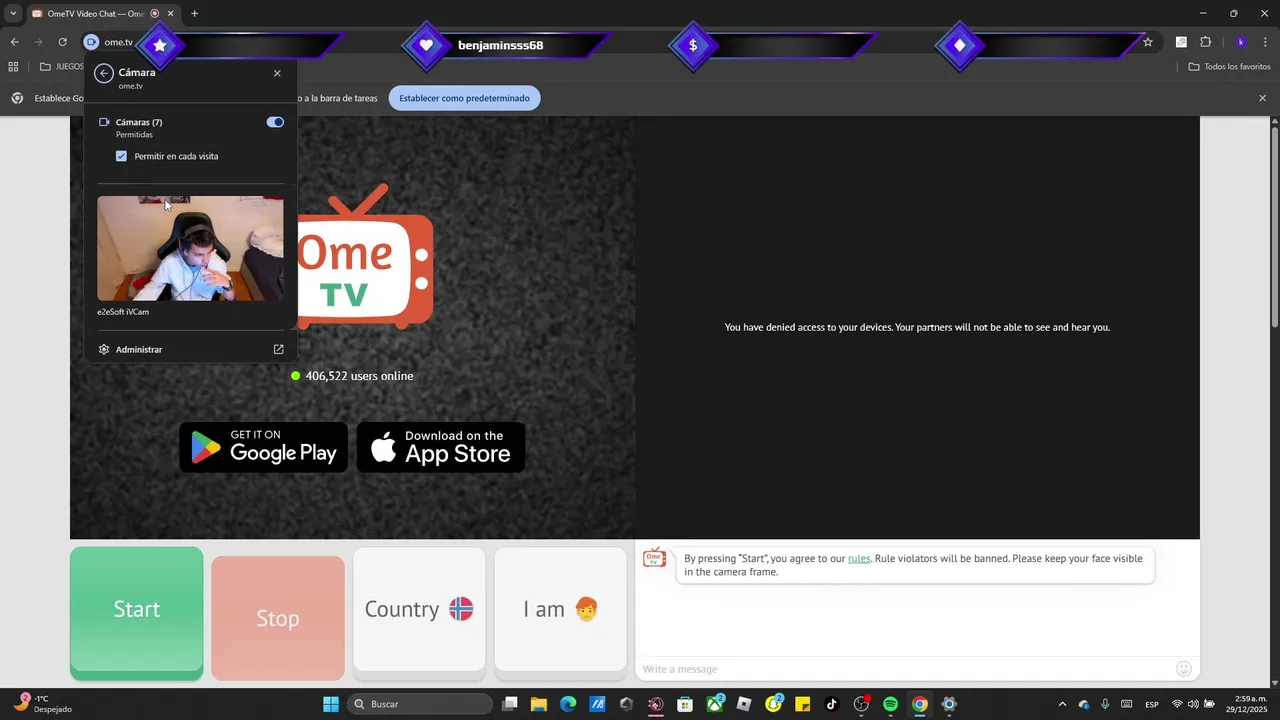1280x720 pixels.
Task: Open the apps grid in bookmarks bar
Action: (13, 67)
